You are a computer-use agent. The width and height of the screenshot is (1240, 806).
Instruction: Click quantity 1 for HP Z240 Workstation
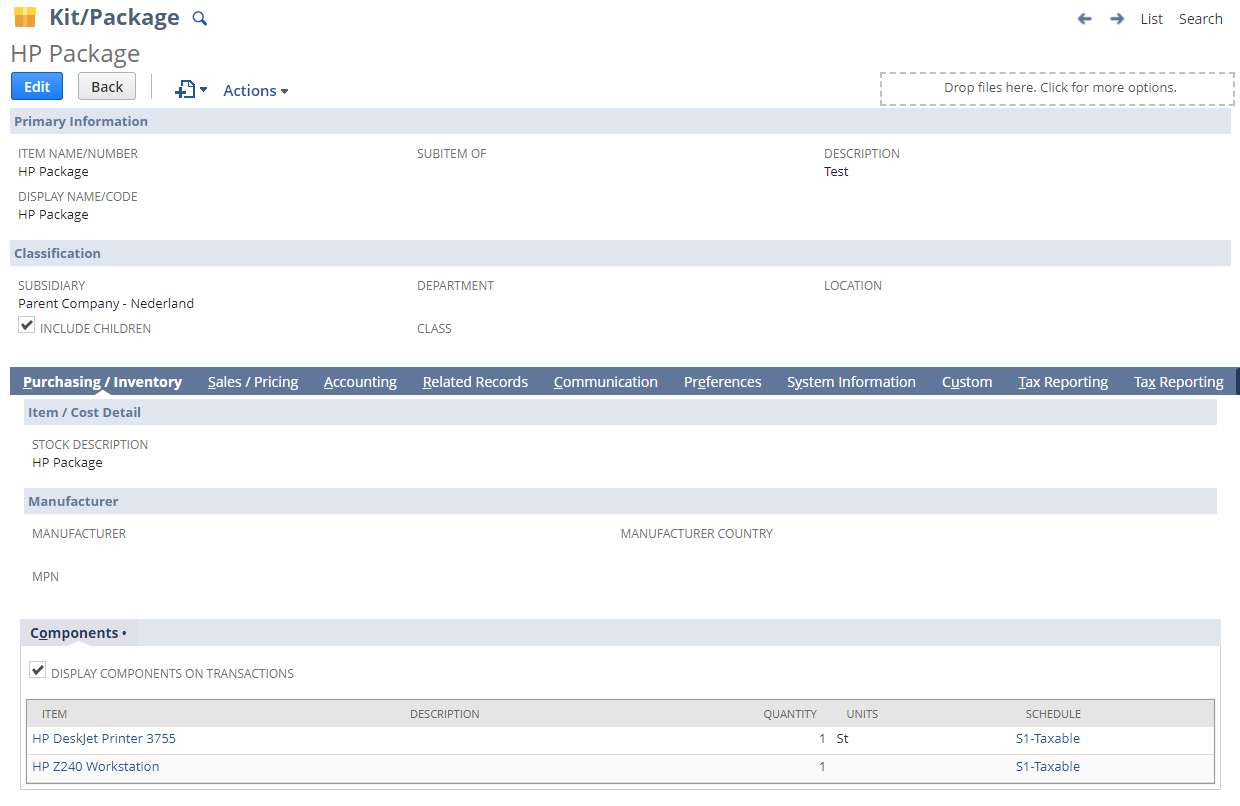[822, 767]
